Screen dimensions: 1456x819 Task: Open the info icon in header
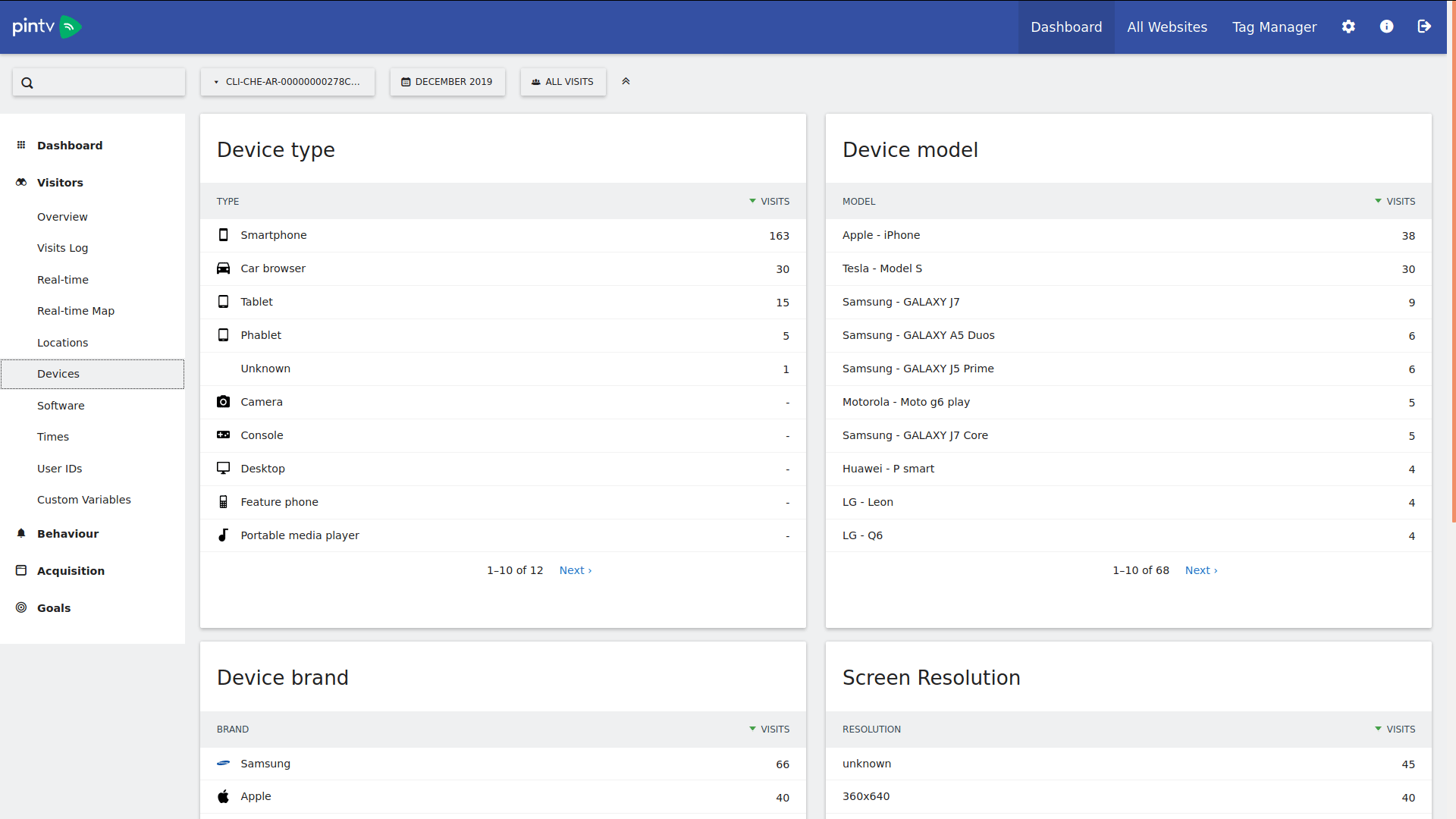coord(1386,27)
